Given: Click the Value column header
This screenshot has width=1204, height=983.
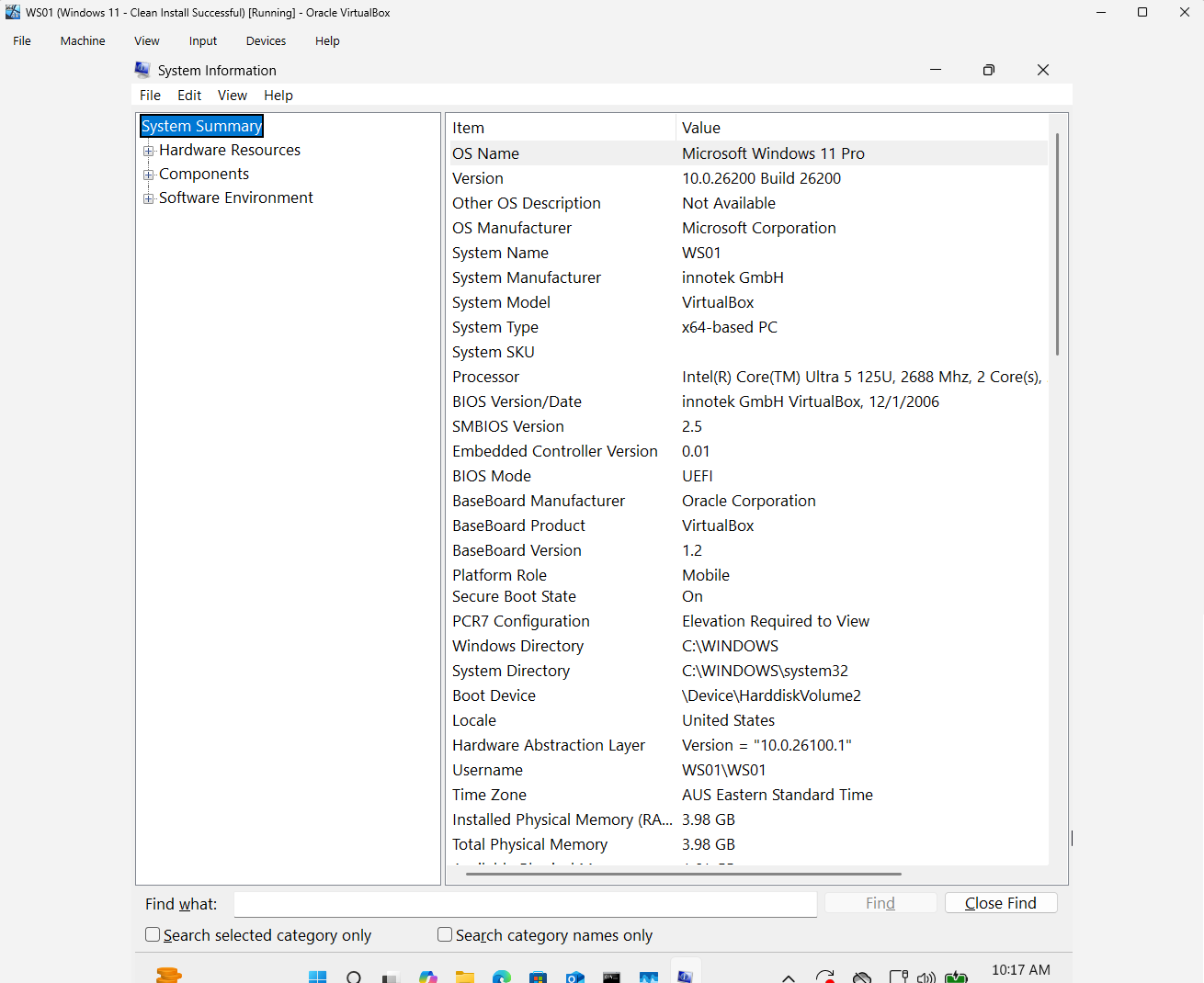Looking at the screenshot, I should pyautogui.click(x=862, y=128).
